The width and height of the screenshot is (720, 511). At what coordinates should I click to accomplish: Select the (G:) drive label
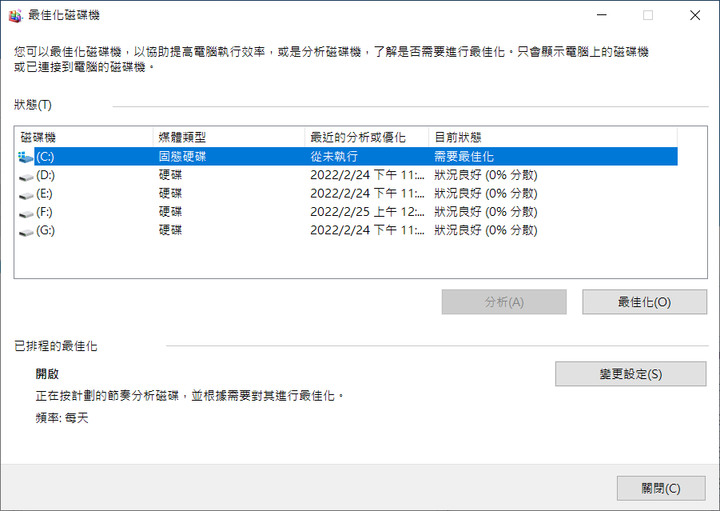point(45,230)
